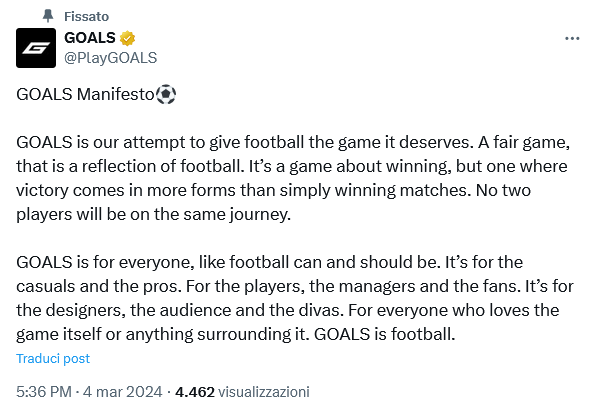Click the pushpin icon above the post
Image resolution: width=598 pixels, height=411 pixels.
(x=48, y=16)
